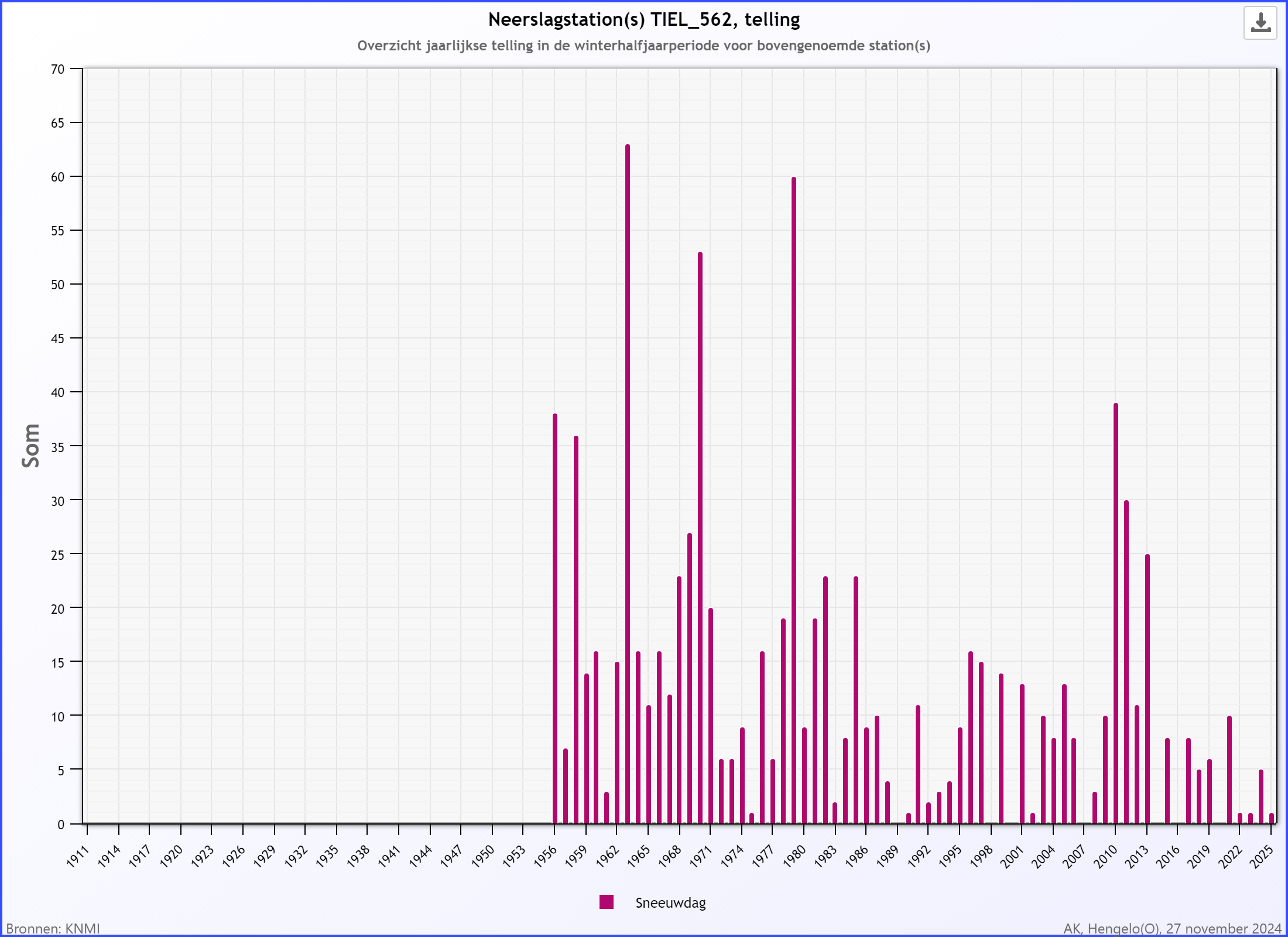Click the AK, Hengelo(O) date credit
The image size is (1288, 937).
pyautogui.click(x=1172, y=929)
